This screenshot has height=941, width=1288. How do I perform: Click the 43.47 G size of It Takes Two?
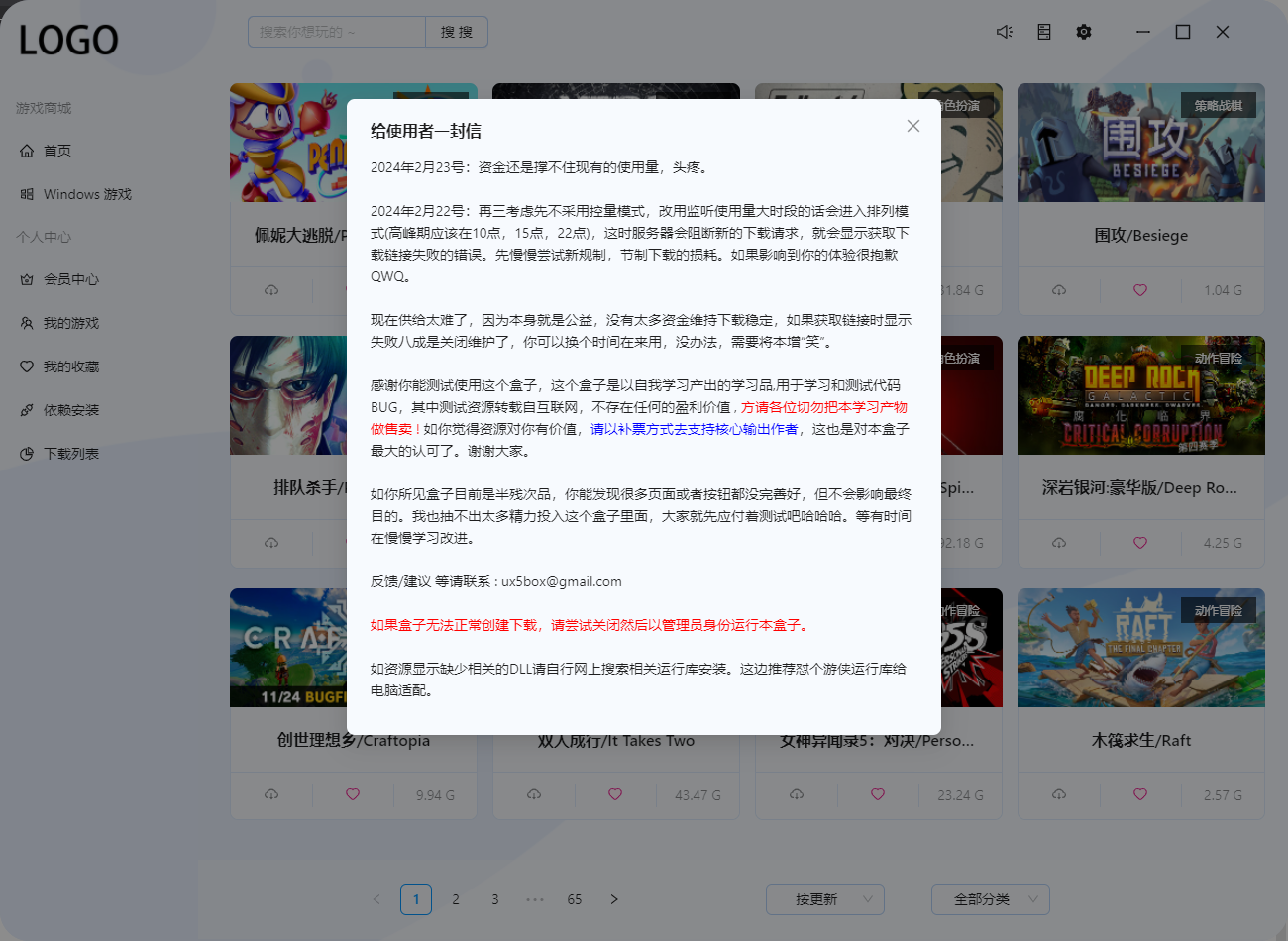click(698, 794)
